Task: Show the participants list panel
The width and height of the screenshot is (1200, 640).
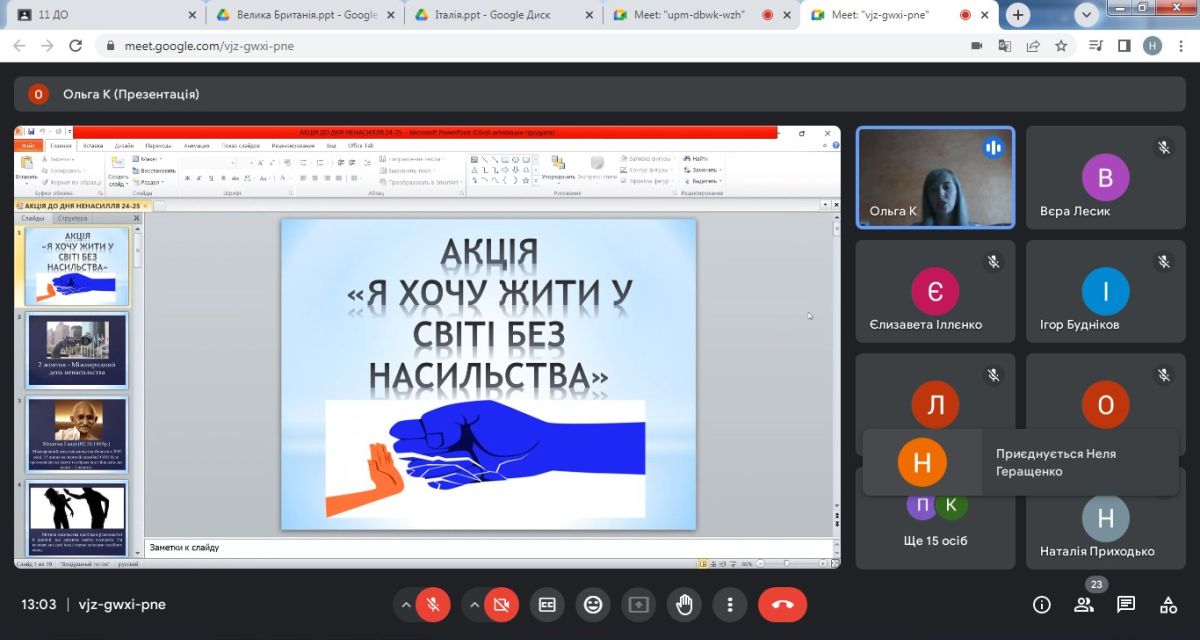Action: tap(1084, 604)
